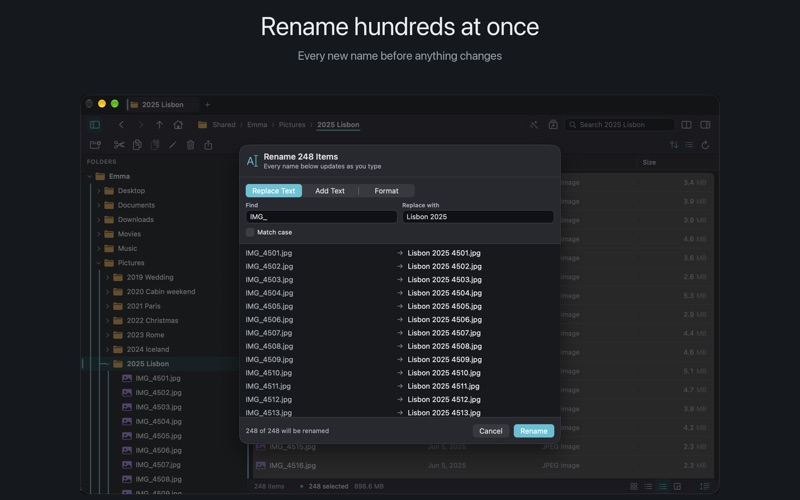800x500 pixels.
Task: Expand the Movies folder
Action: coord(98,234)
